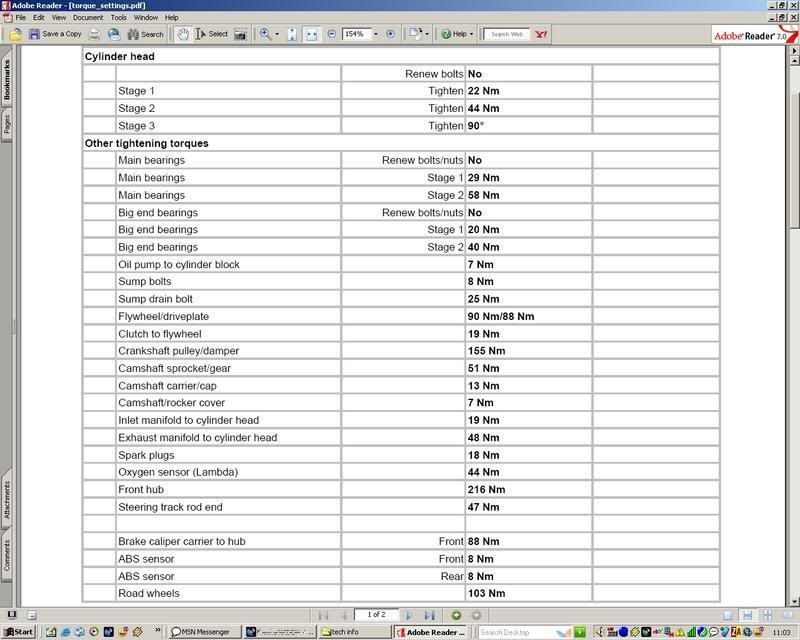
Task: Click the vertical scrollbar up arrow
Action: [x=794, y=61]
